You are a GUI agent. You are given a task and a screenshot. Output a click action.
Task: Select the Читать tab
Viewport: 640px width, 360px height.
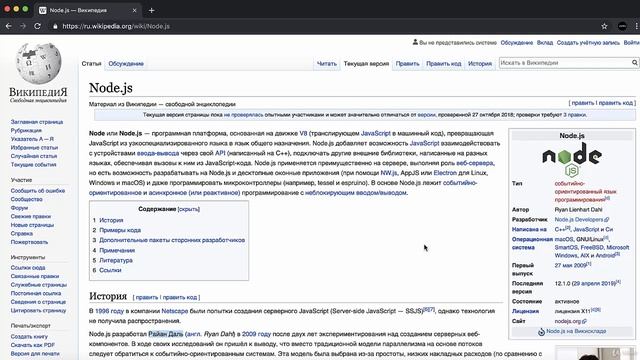click(327, 64)
